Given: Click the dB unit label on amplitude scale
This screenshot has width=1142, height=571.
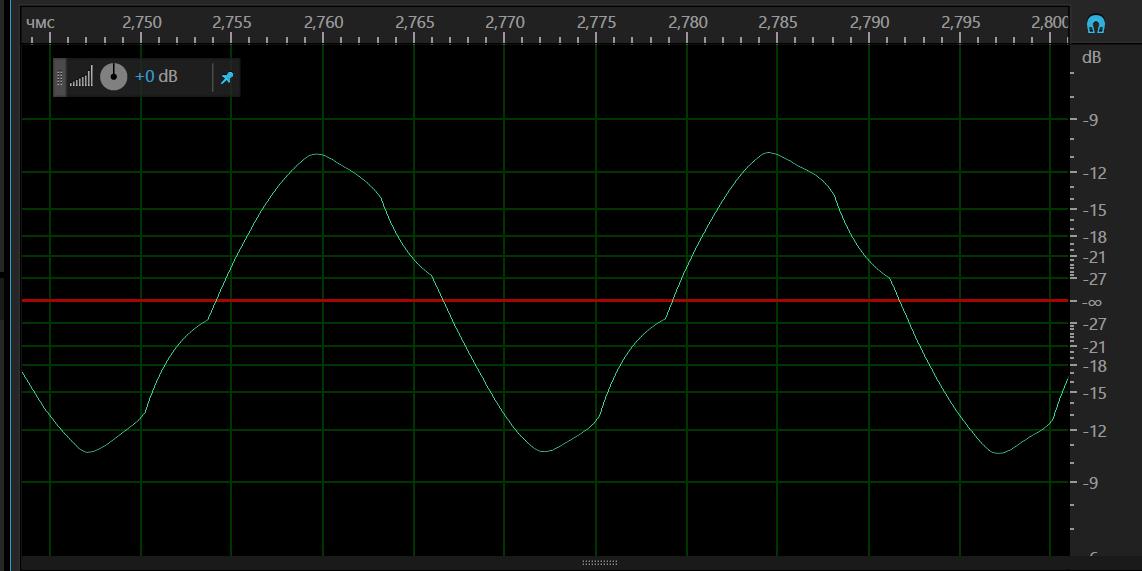Looking at the screenshot, I should click(1091, 58).
